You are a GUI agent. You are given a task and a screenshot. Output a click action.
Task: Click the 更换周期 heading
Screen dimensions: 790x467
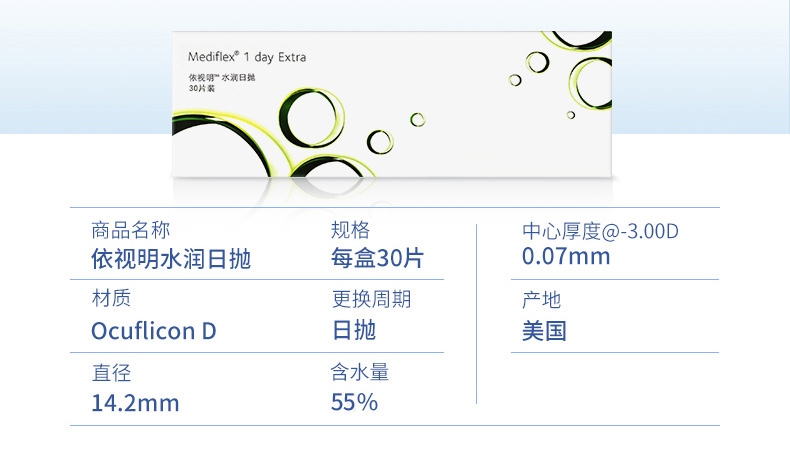[371, 299]
